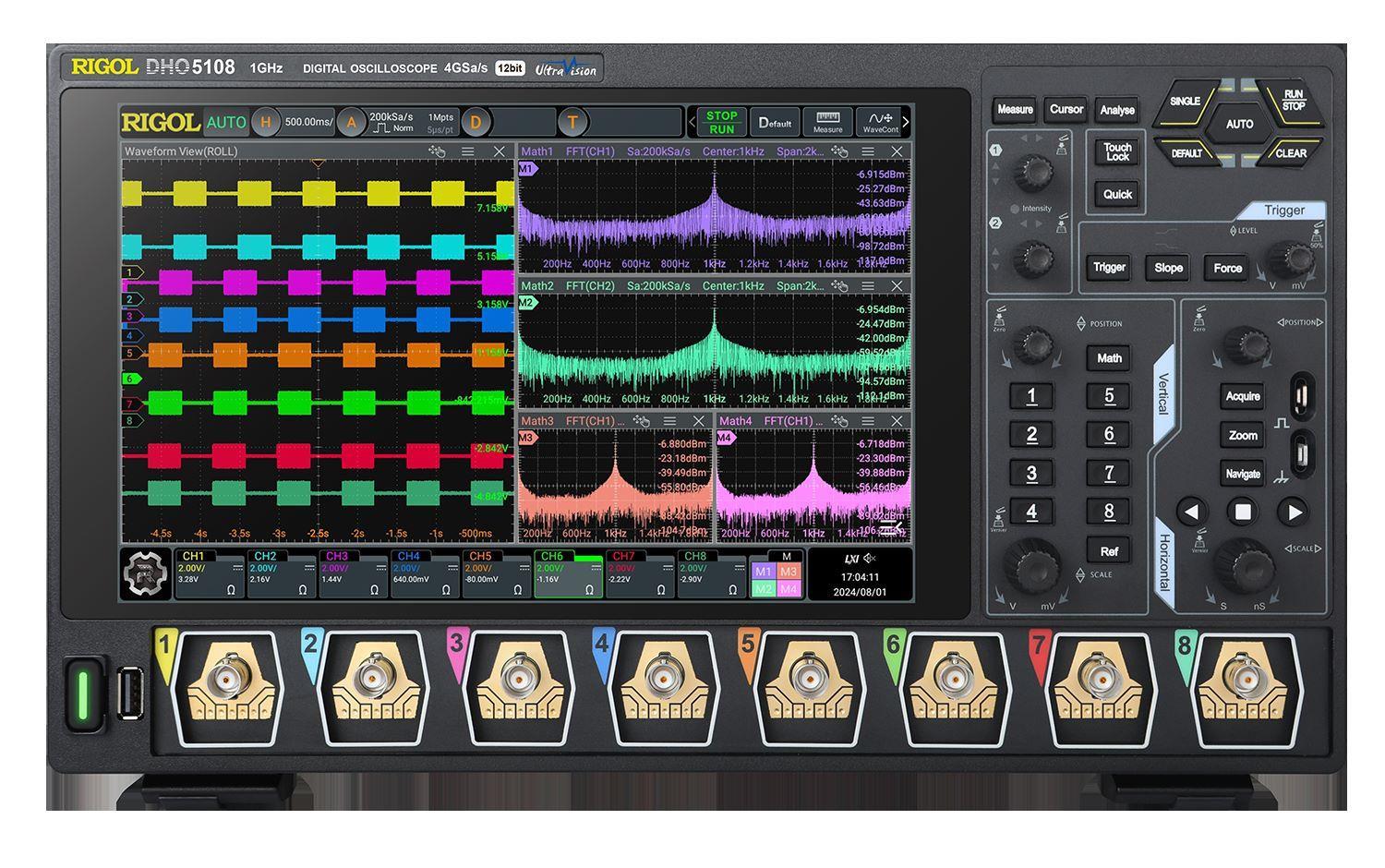Expand the toolbar right scroll arrow
Image resolution: width=1385 pixels, height=868 pixels.
[x=906, y=122]
